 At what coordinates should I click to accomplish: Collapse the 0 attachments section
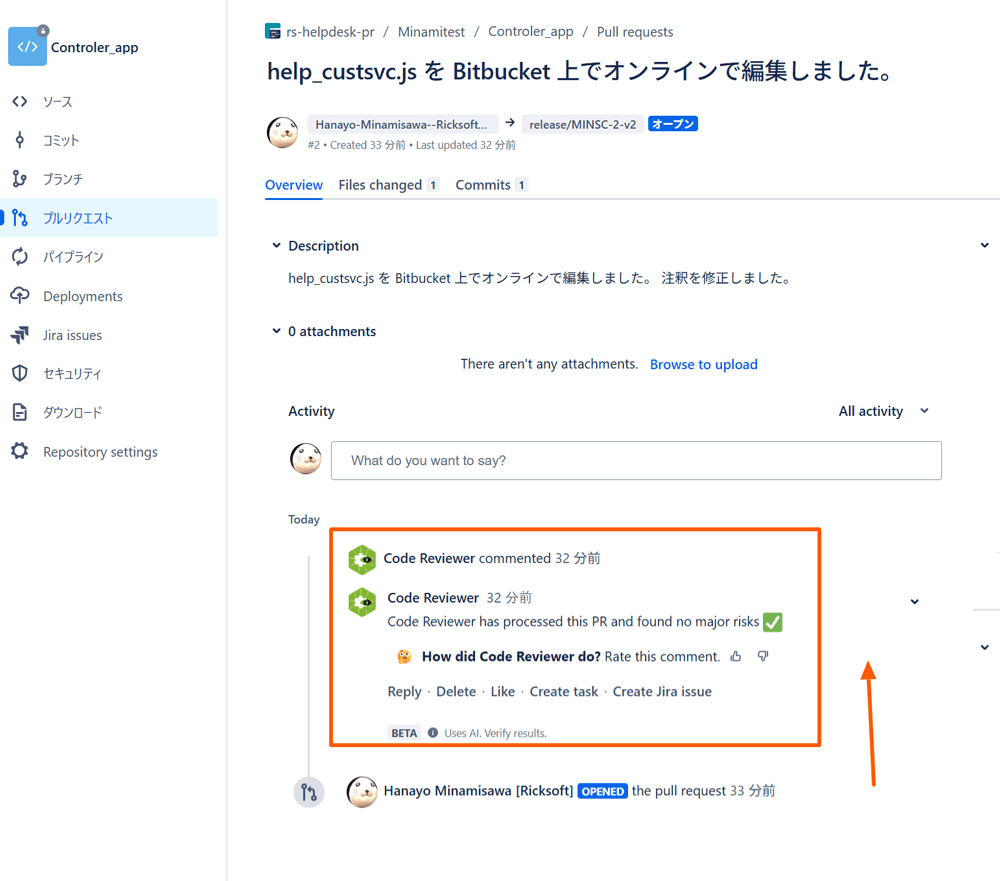pos(276,330)
